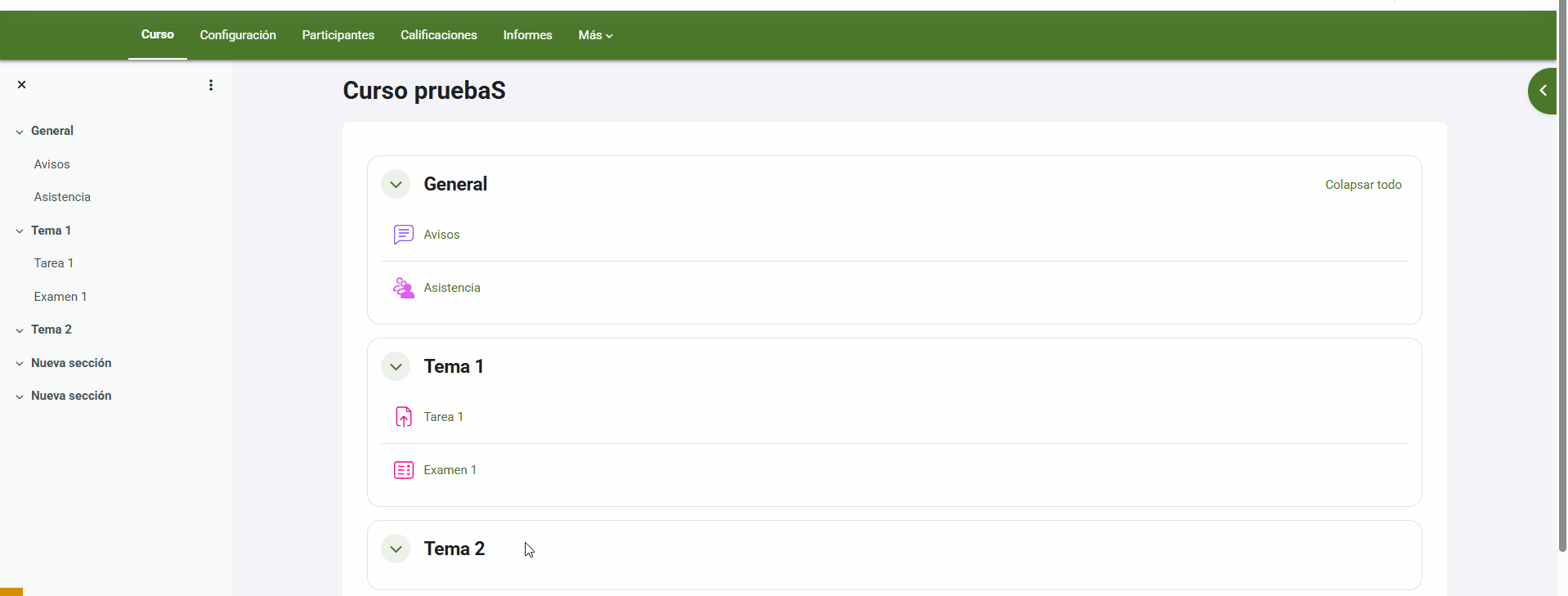Collapse the Tema 2 section in main content
This screenshot has height=596, width=1568.
(396, 549)
